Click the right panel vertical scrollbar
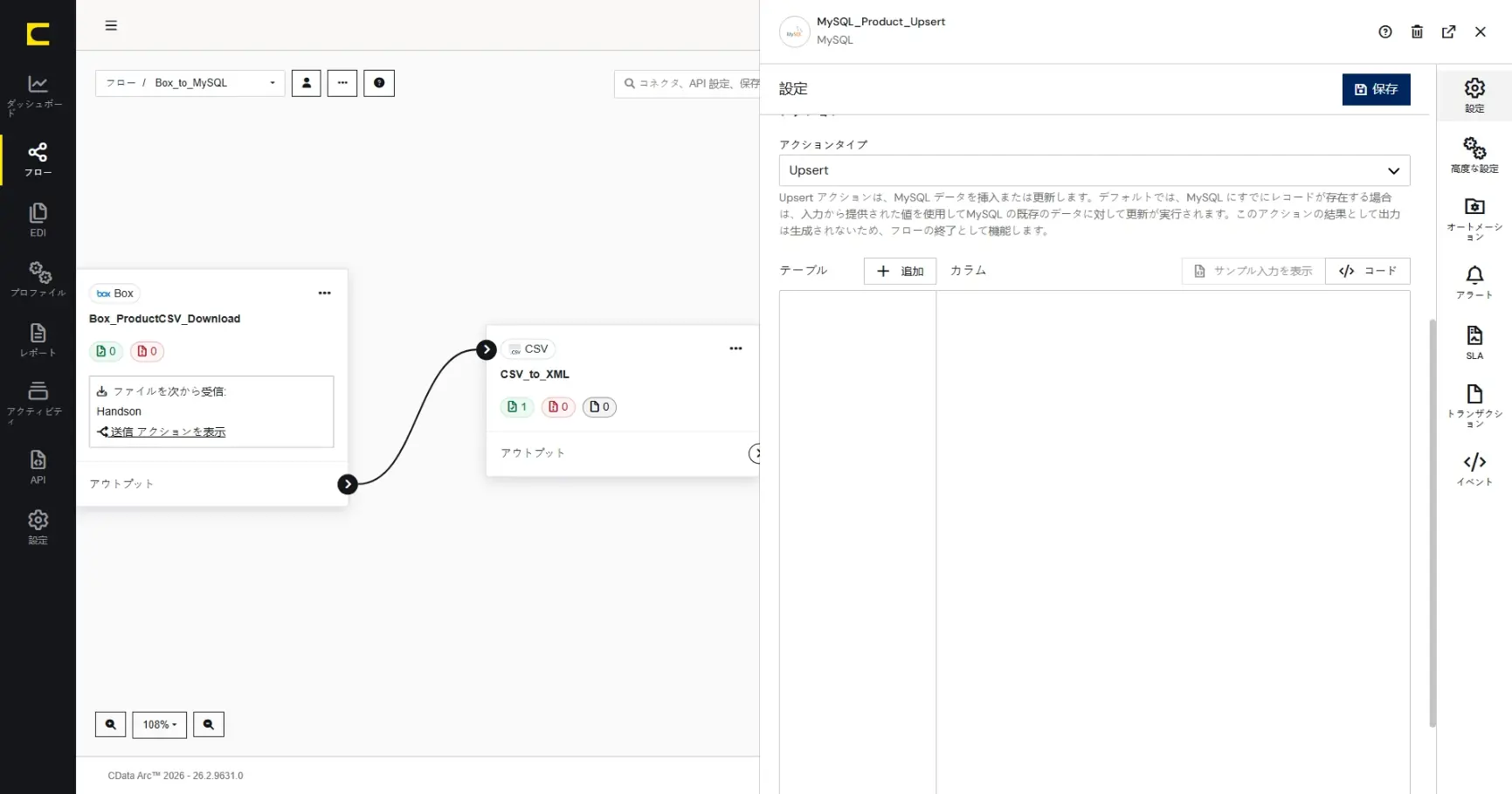 click(1433, 522)
